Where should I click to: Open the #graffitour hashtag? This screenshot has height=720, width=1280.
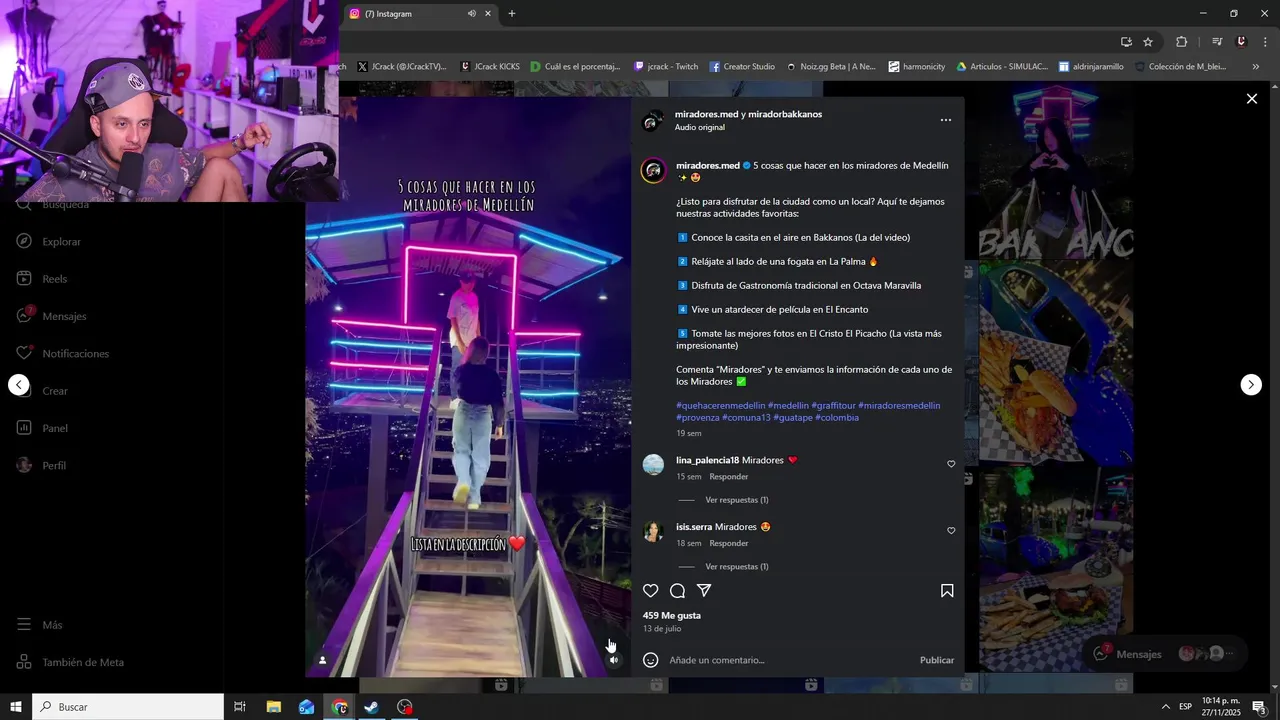tap(833, 406)
